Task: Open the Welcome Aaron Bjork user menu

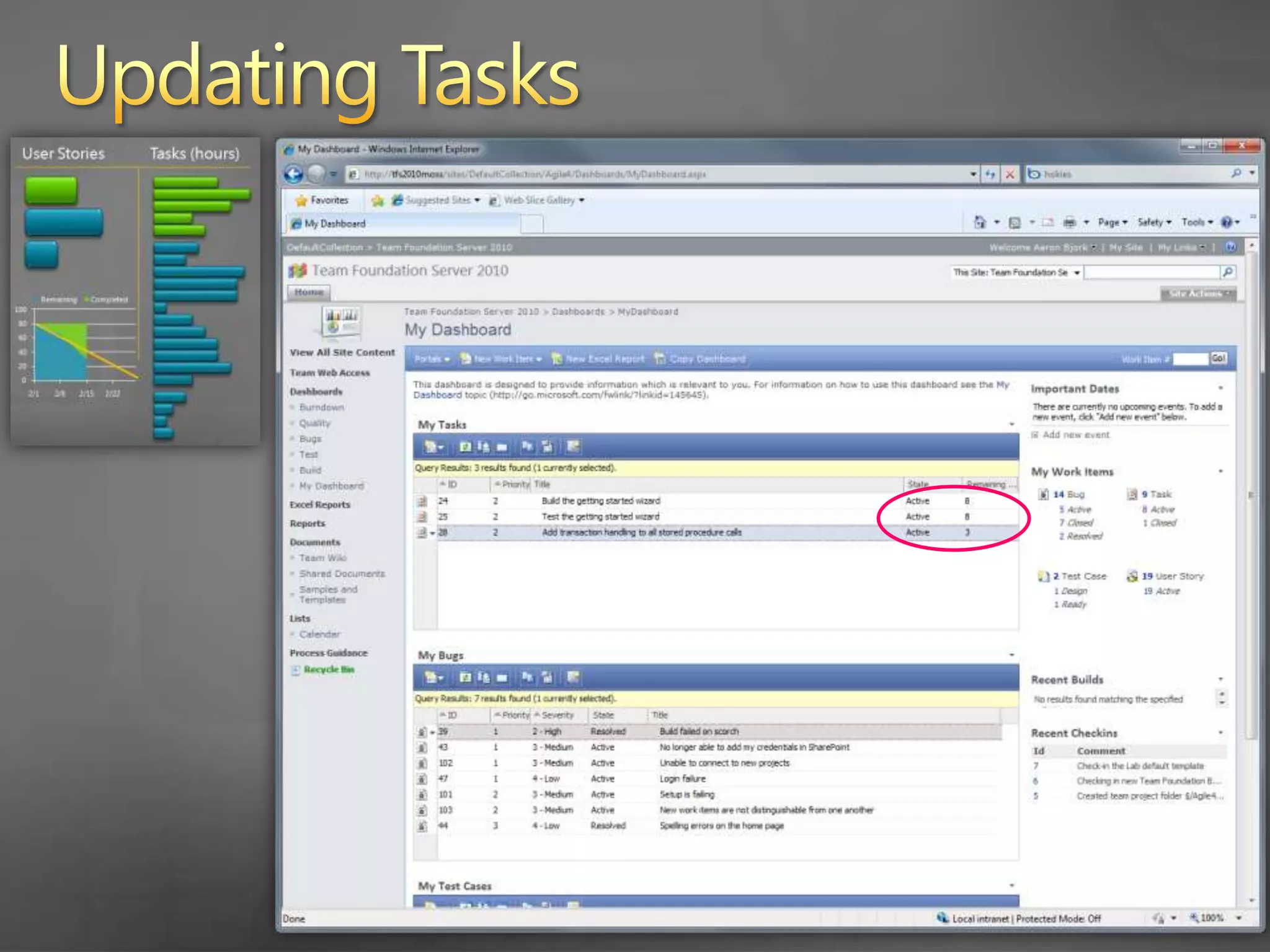Action: pyautogui.click(x=1043, y=247)
